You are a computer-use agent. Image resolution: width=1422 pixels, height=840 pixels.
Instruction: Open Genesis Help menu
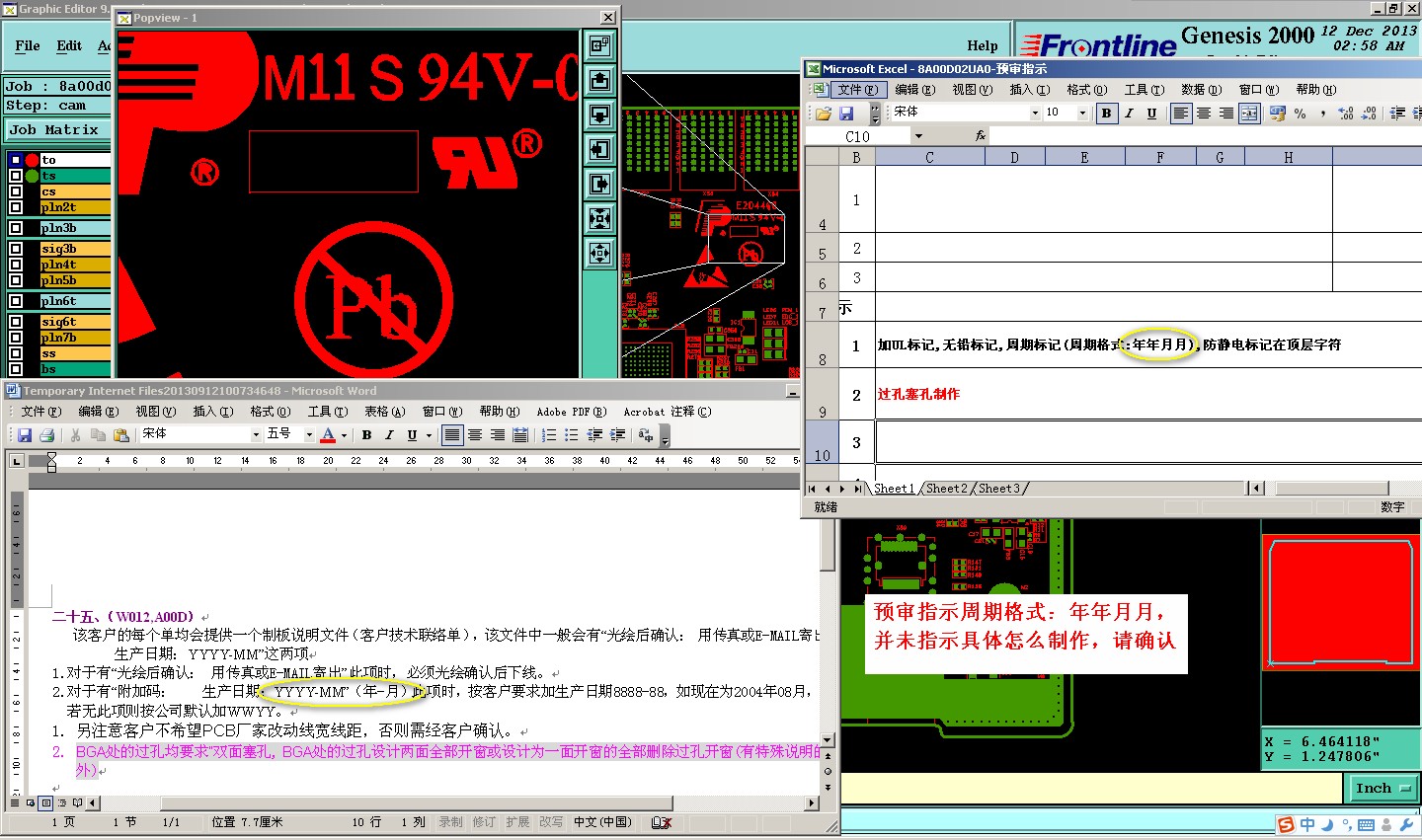[982, 46]
